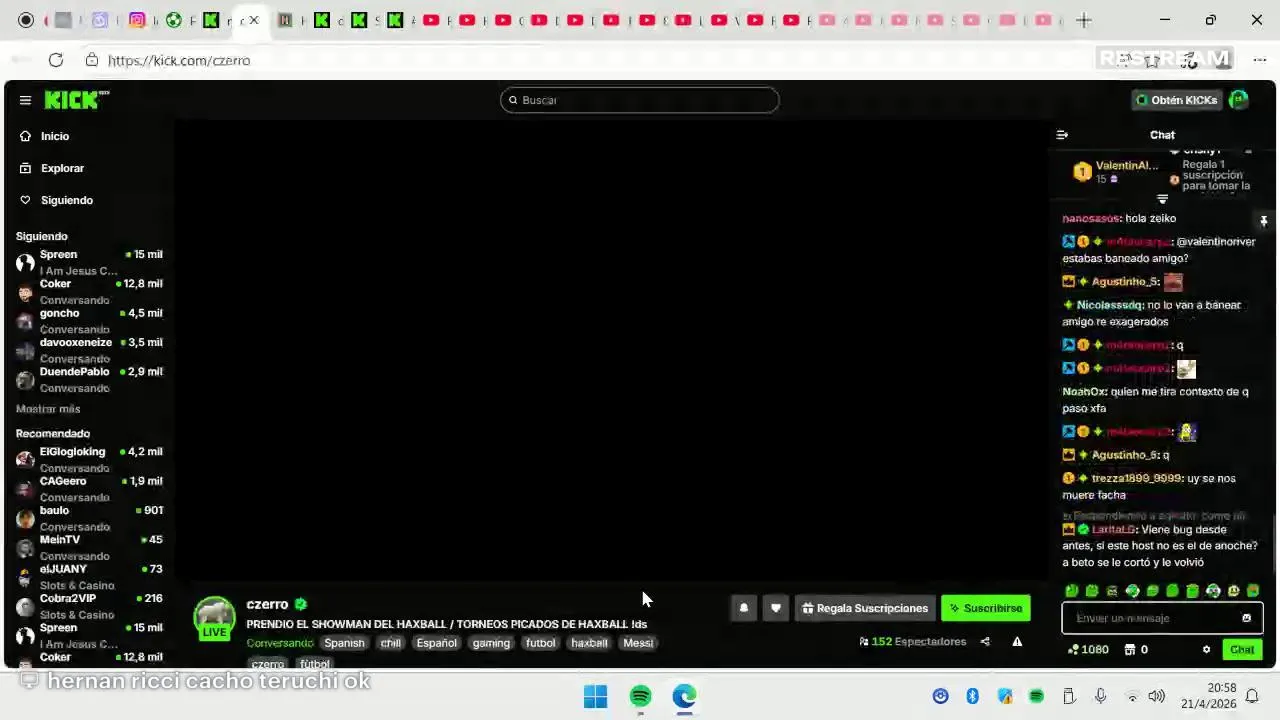Open Spotify from the taskbar
The height and width of the screenshot is (720, 1280).
640,696
